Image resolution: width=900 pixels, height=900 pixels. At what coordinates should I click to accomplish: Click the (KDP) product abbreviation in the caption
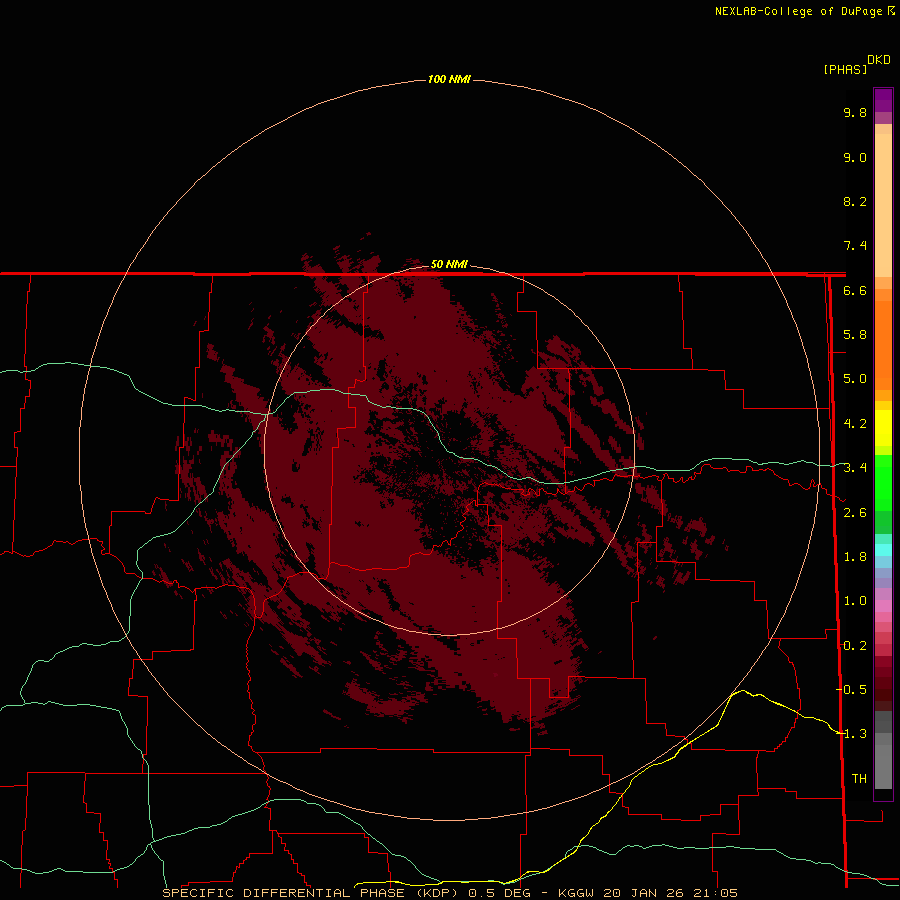coord(437,893)
